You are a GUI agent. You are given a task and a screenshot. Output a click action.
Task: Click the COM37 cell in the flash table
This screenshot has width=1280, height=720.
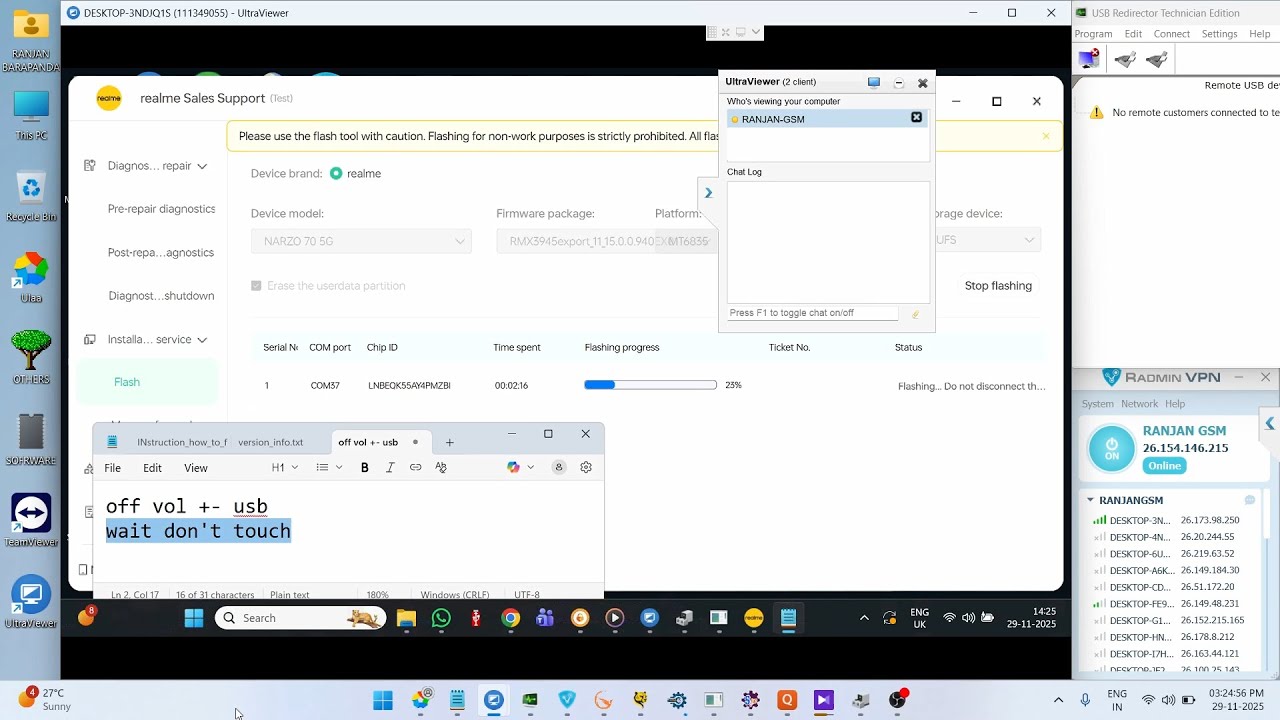(x=325, y=386)
